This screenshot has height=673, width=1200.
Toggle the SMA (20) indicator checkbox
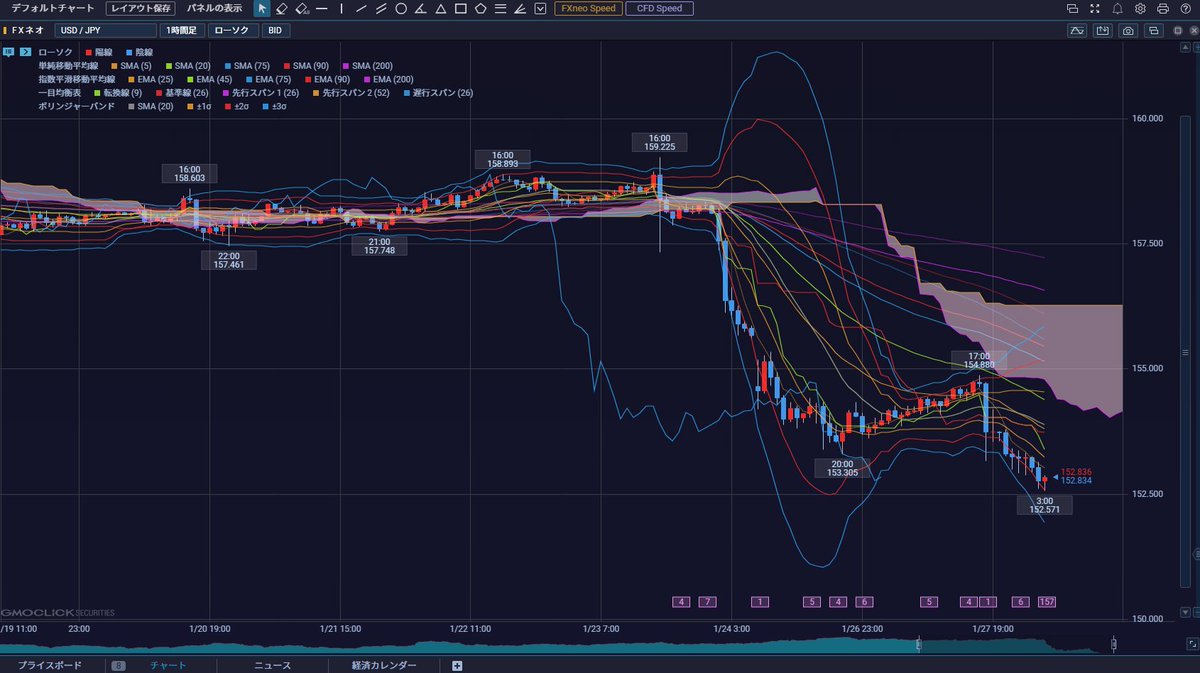(169, 66)
